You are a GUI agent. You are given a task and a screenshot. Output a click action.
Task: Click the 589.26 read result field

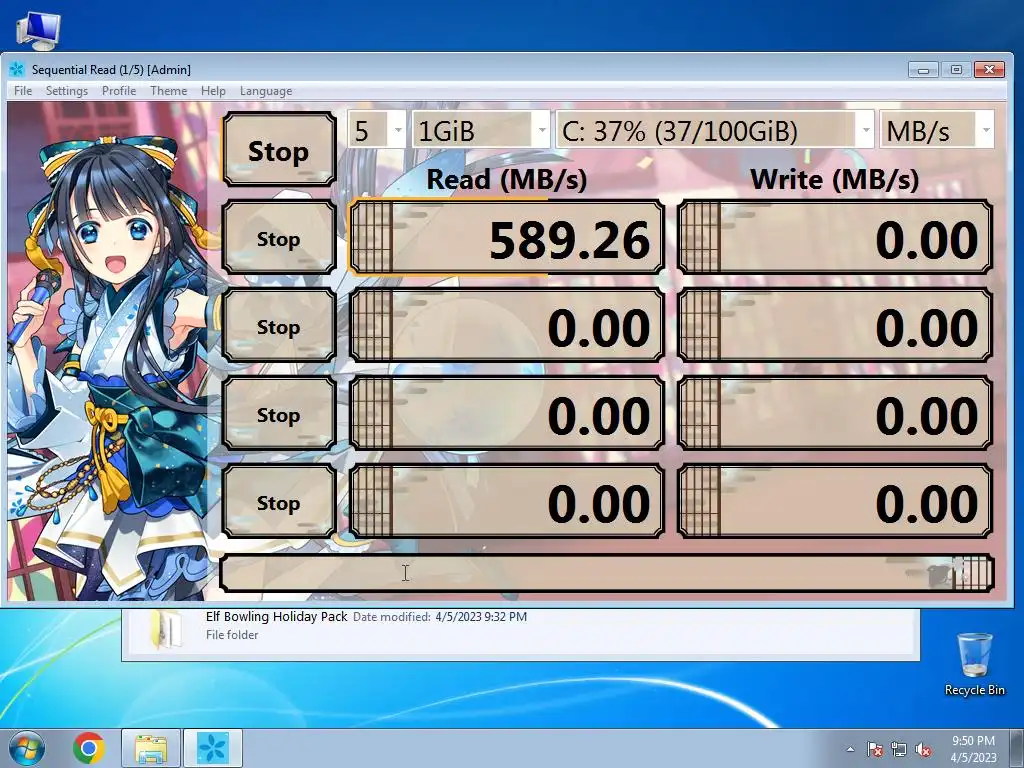(507, 238)
